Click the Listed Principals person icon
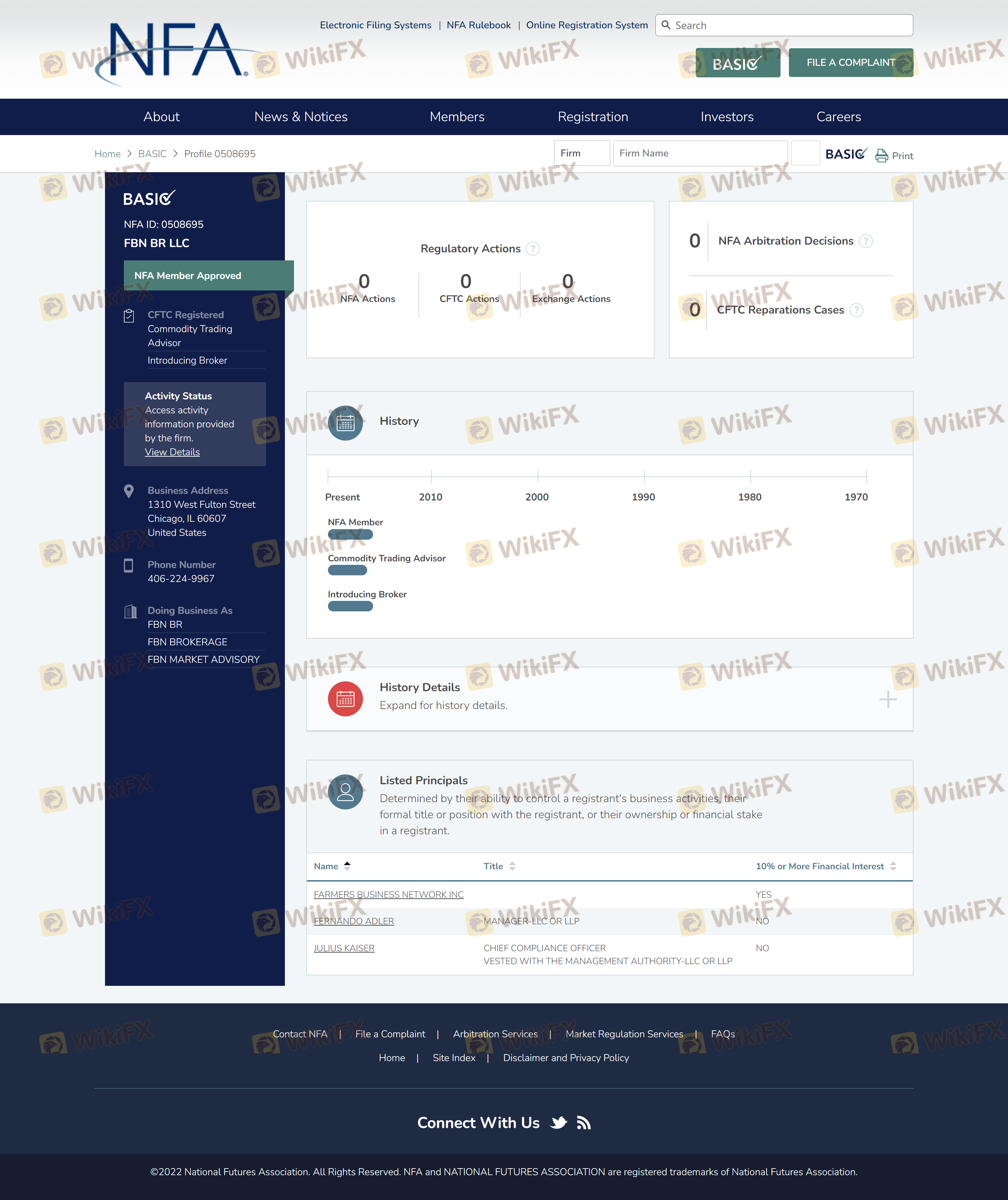The height and width of the screenshot is (1200, 1008). tap(345, 792)
